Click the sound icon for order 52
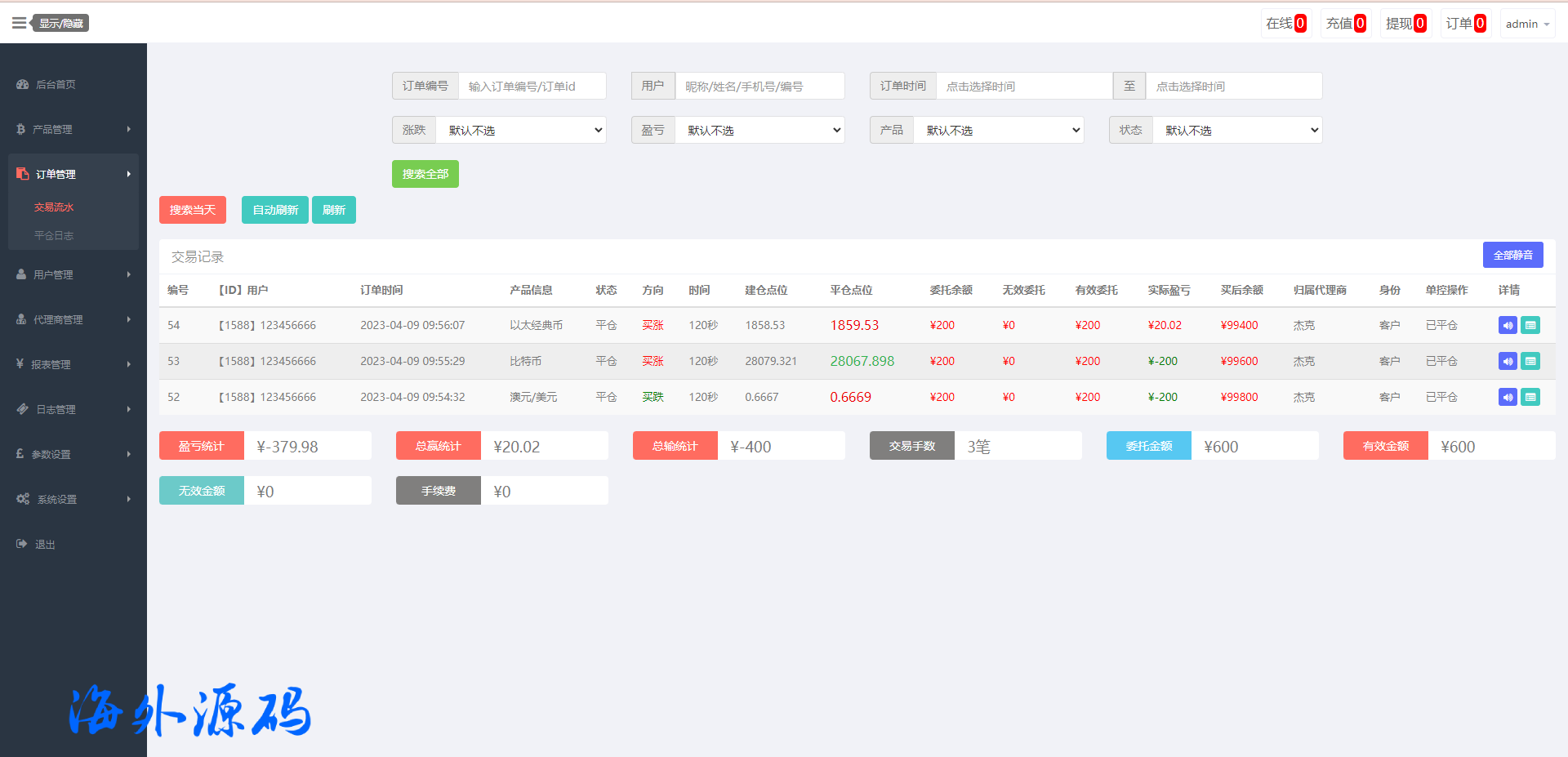The height and width of the screenshot is (757, 1568). (1507, 397)
